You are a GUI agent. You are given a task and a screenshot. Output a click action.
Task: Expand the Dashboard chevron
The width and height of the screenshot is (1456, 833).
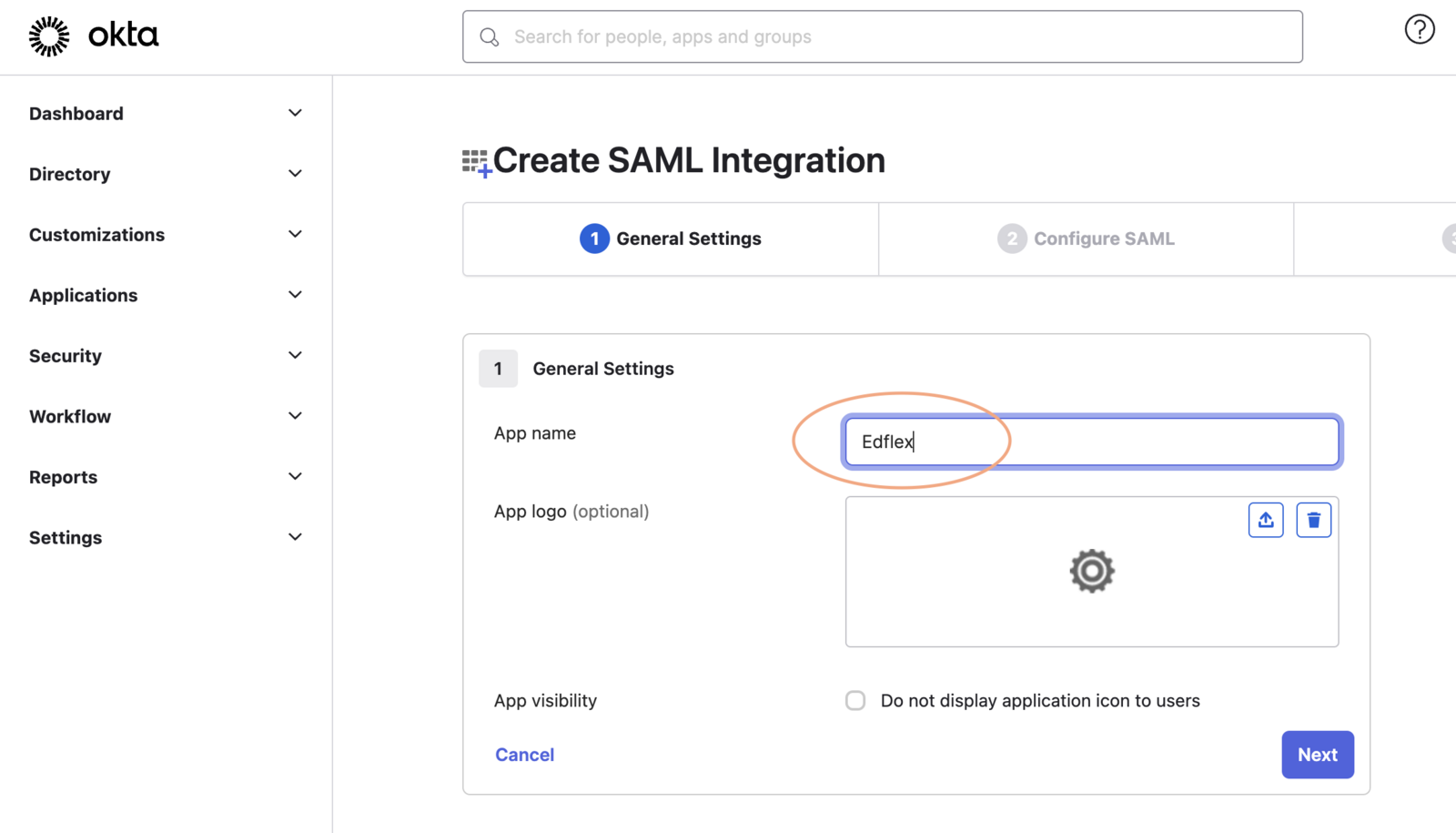click(295, 113)
